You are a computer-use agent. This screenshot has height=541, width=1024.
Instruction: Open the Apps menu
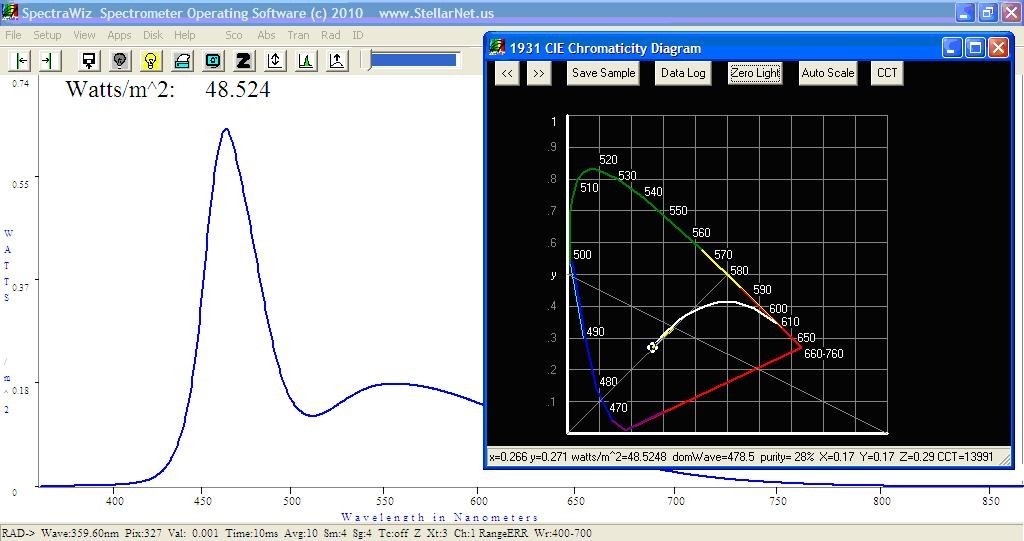pyautogui.click(x=120, y=35)
